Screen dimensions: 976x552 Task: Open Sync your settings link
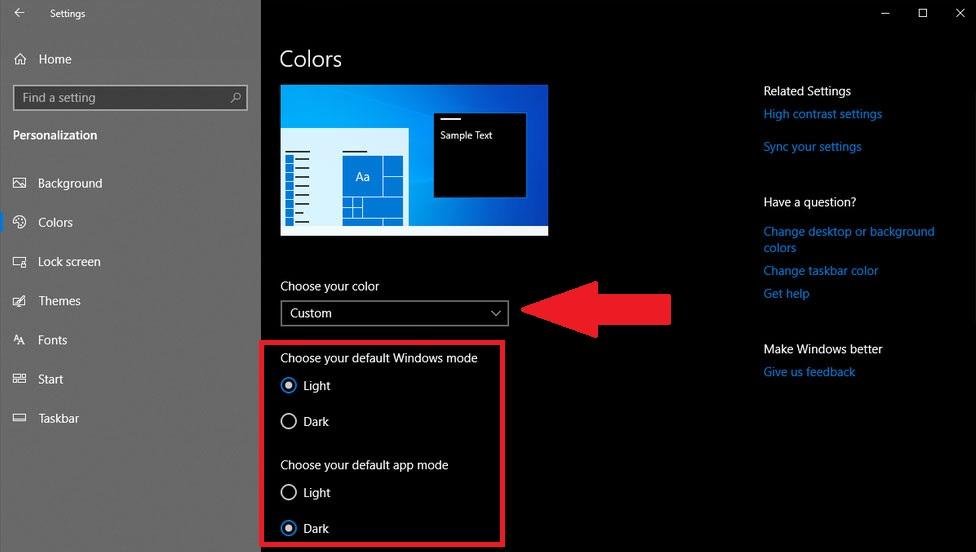tap(812, 147)
